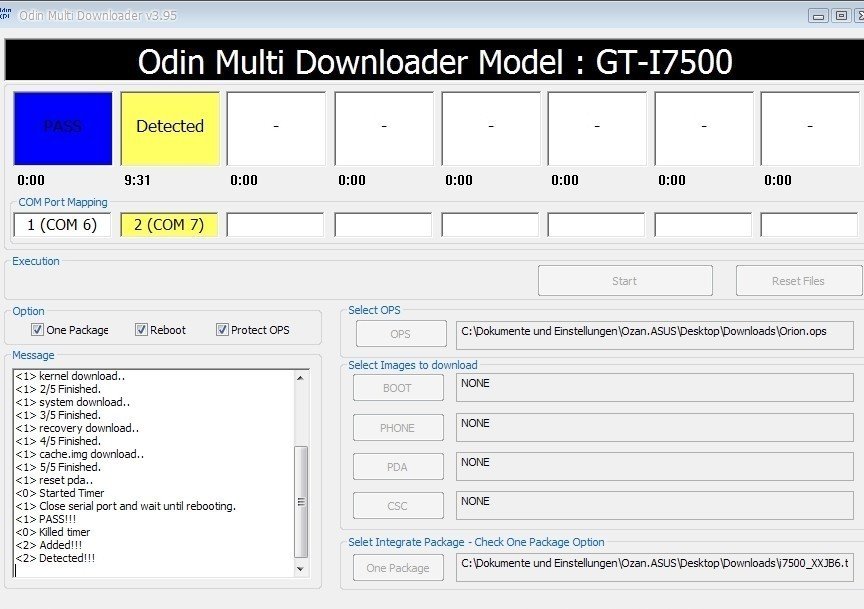Click the '<1> system download..' log line
The image size is (864, 609).
[73, 402]
